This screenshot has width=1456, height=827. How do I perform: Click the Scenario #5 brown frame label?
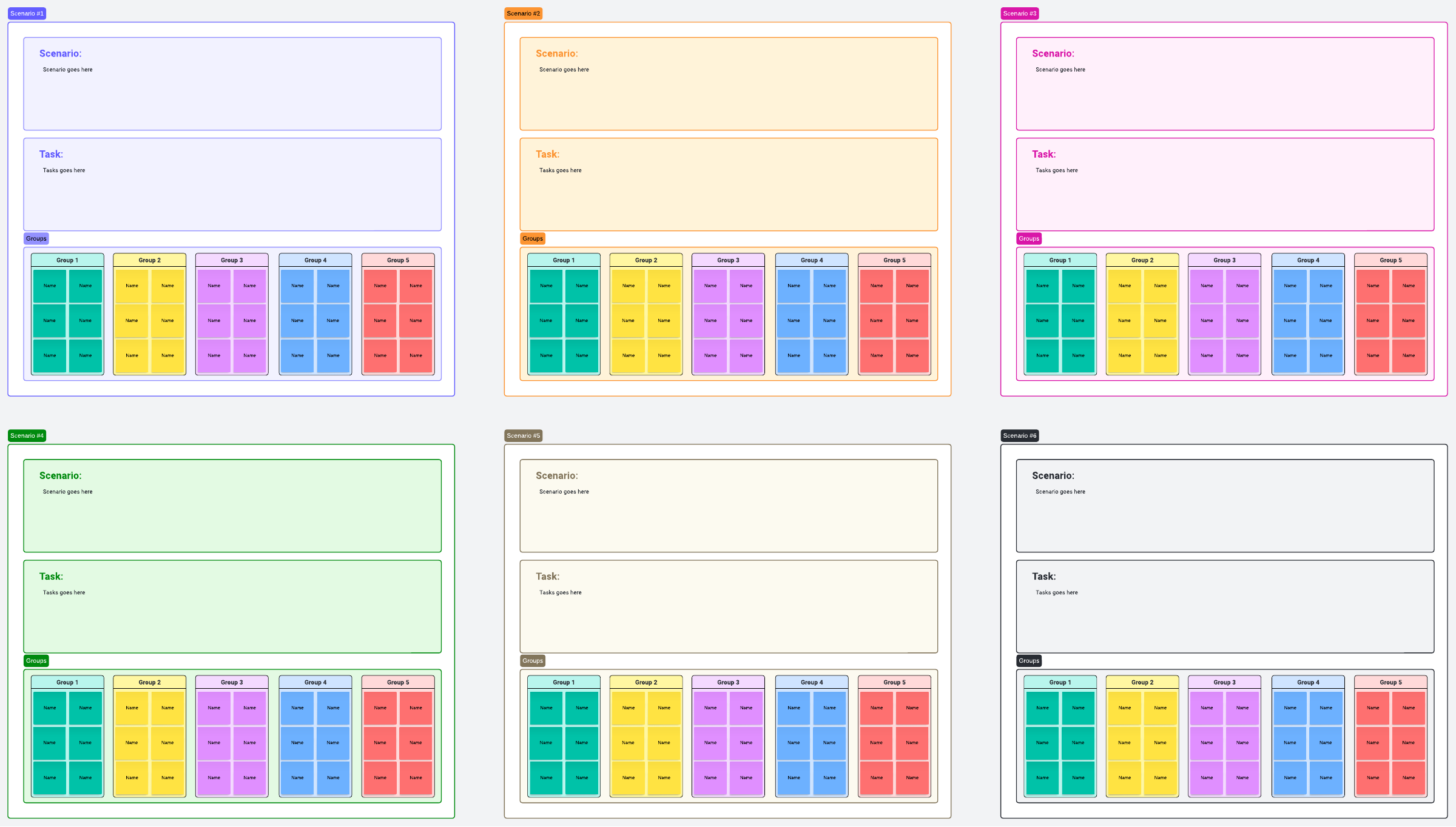click(523, 435)
